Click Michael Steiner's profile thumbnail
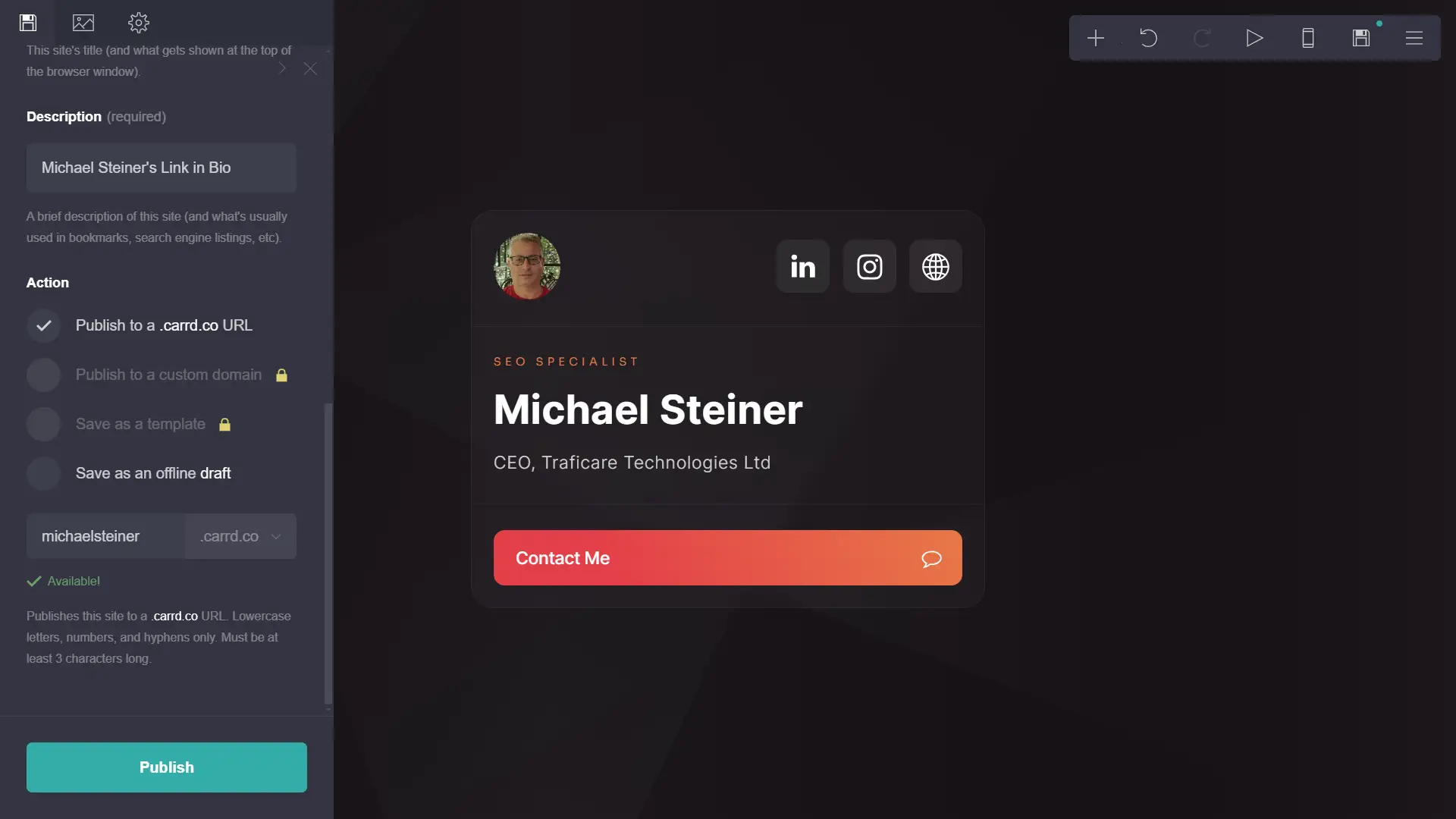Viewport: 1456px width, 819px height. coord(527,265)
